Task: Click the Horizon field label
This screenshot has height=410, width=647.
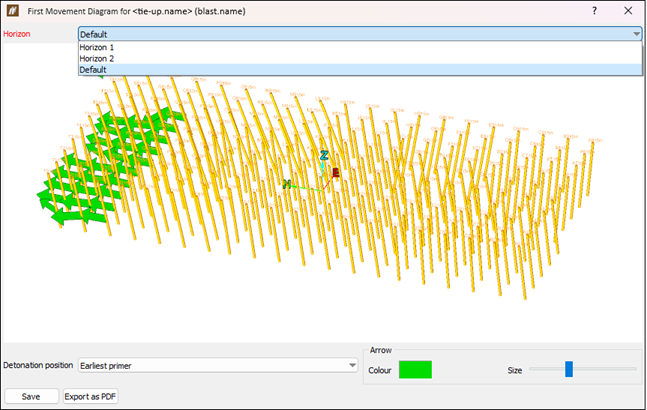Action: pos(17,34)
